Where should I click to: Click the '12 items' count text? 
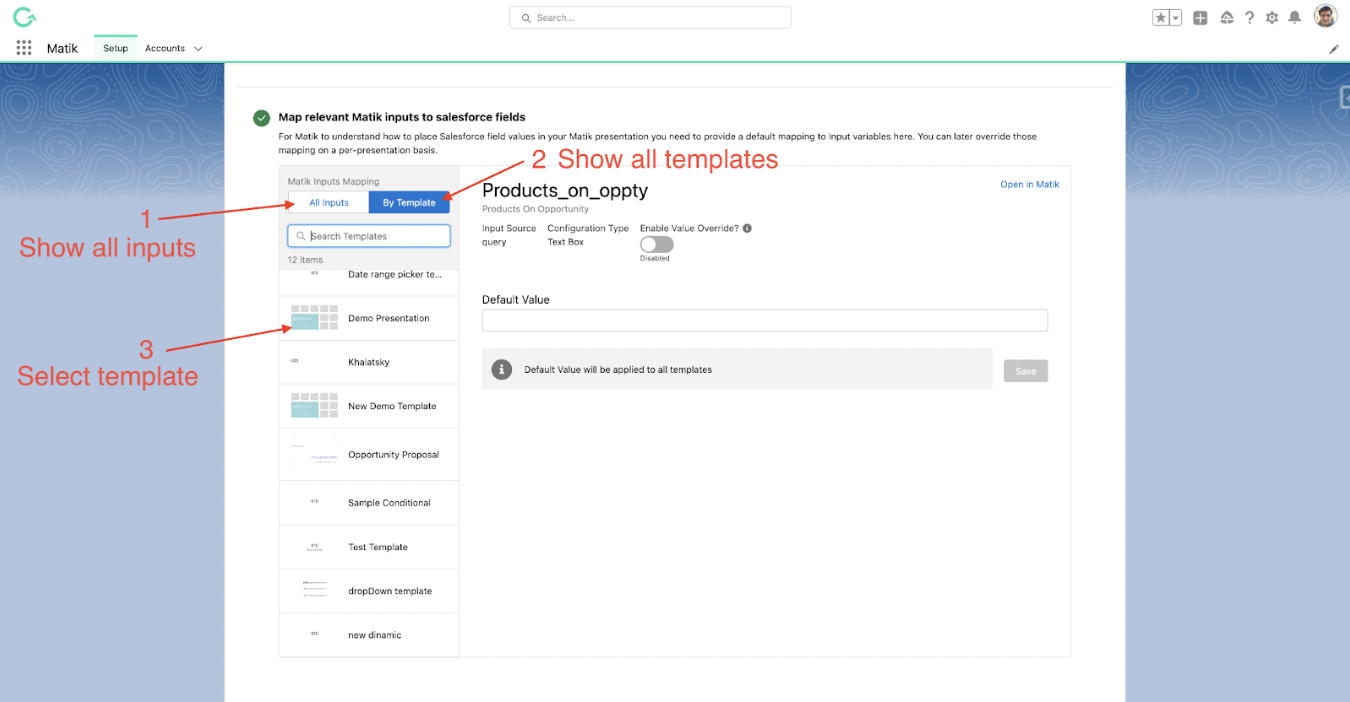(305, 260)
